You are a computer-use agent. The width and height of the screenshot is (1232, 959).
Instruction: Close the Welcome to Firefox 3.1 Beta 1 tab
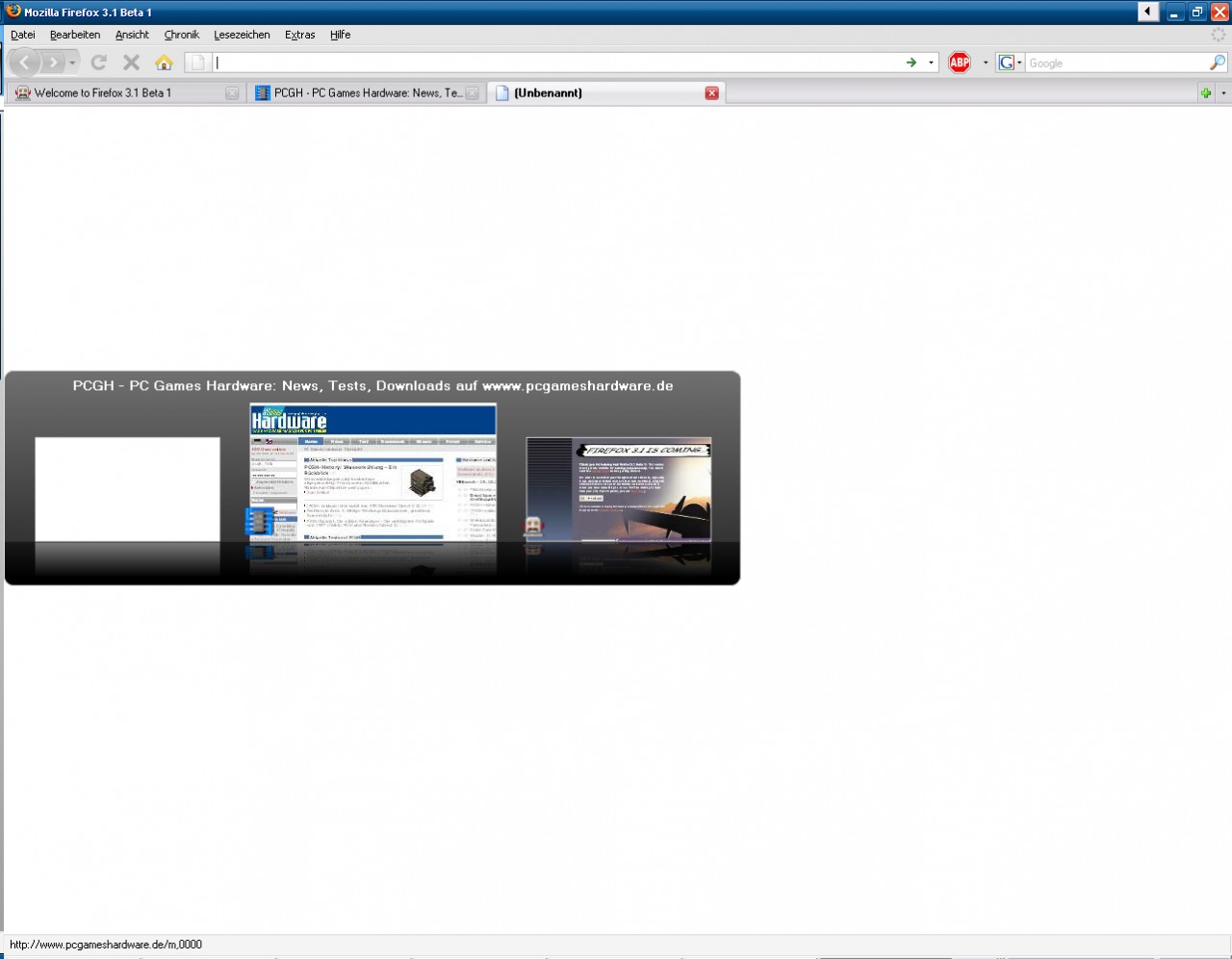pos(232,93)
